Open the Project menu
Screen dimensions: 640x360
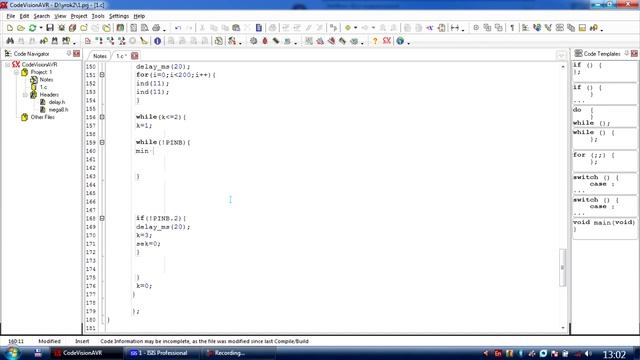coord(79,16)
